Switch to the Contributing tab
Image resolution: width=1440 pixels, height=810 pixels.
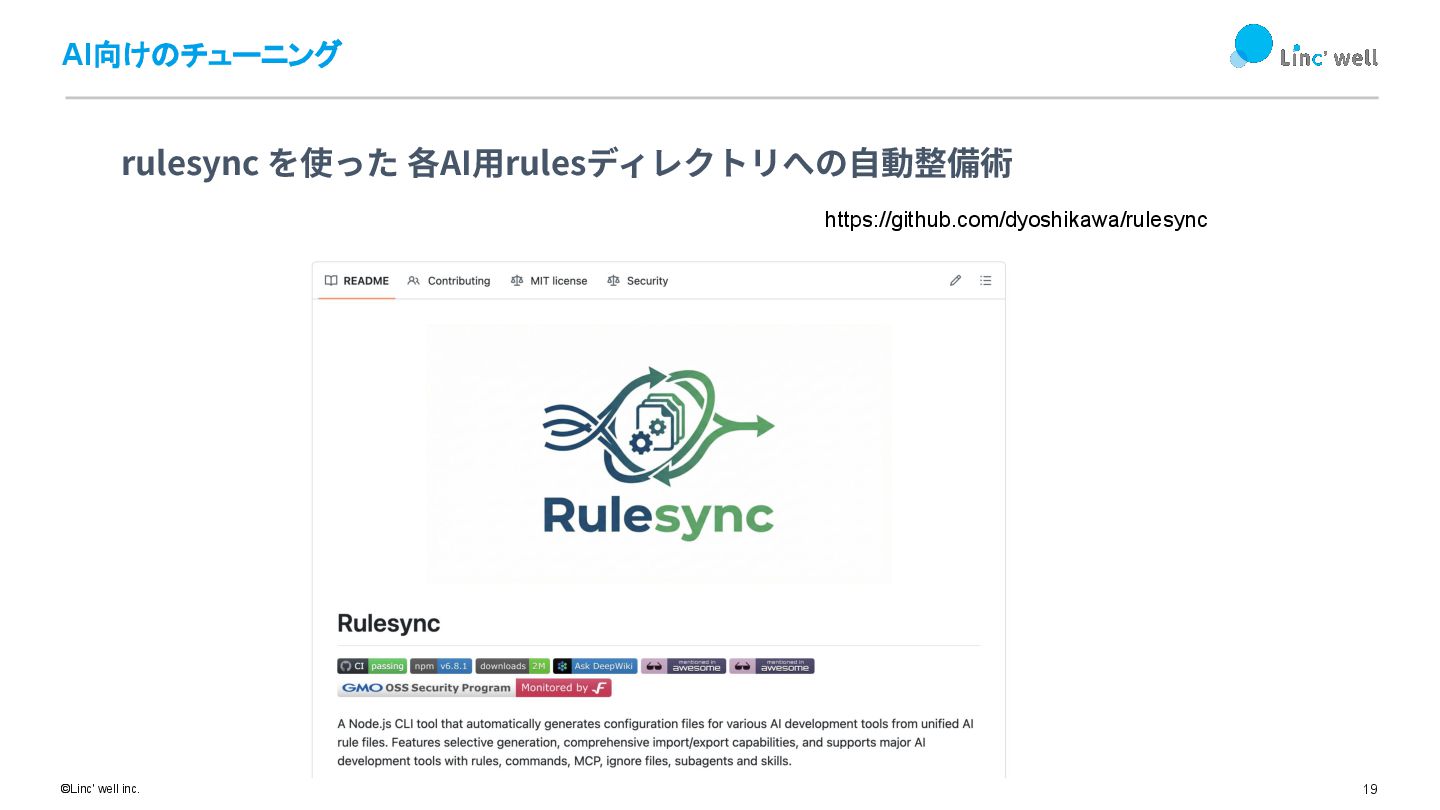[449, 281]
